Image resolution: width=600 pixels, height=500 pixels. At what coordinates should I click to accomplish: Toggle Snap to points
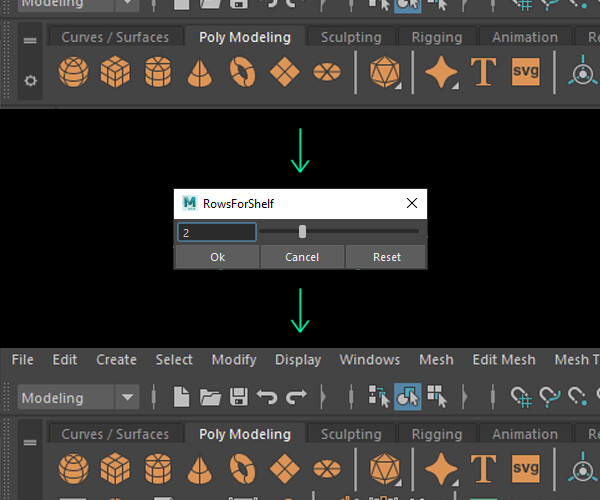point(578,397)
